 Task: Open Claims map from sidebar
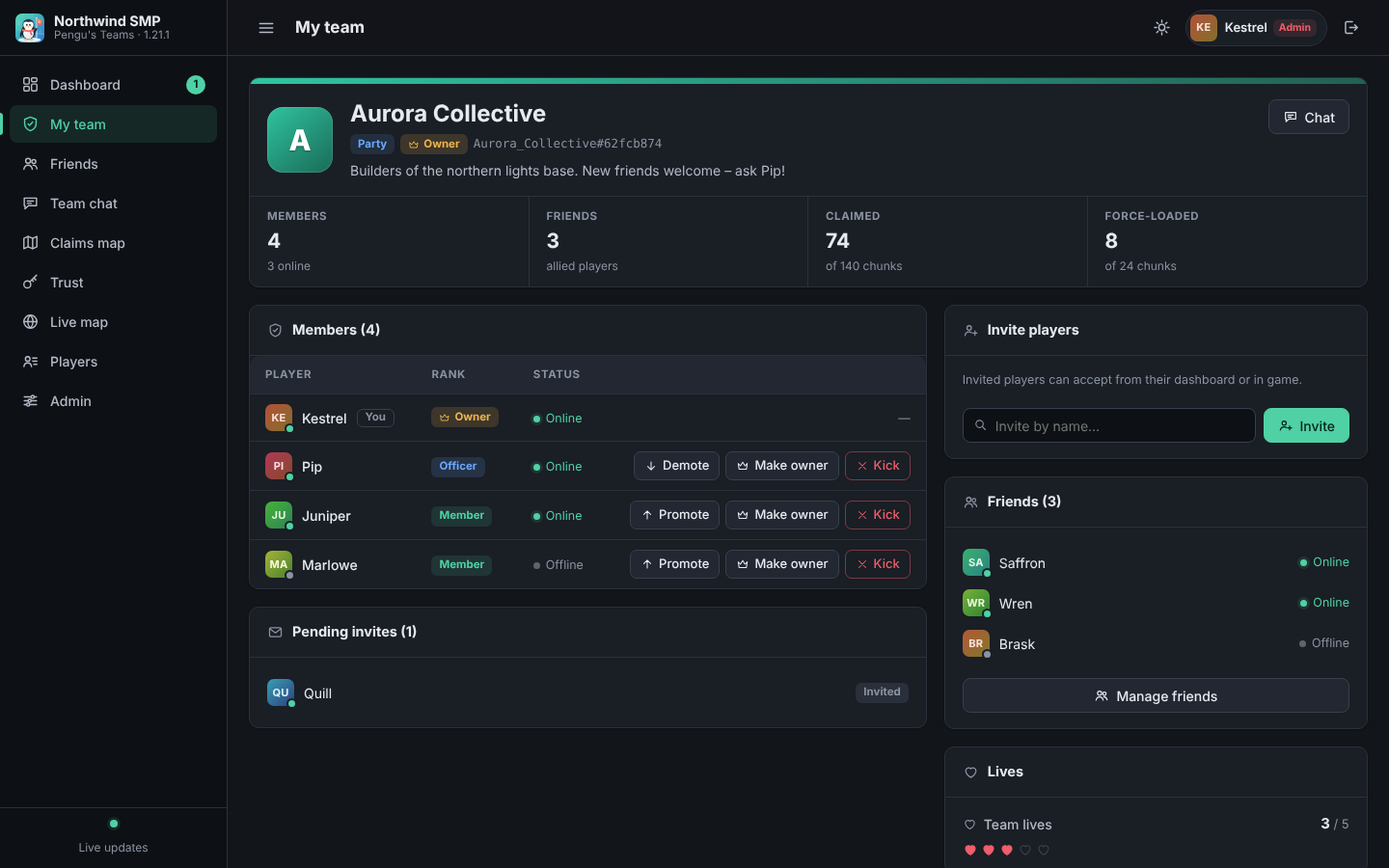[113, 243]
